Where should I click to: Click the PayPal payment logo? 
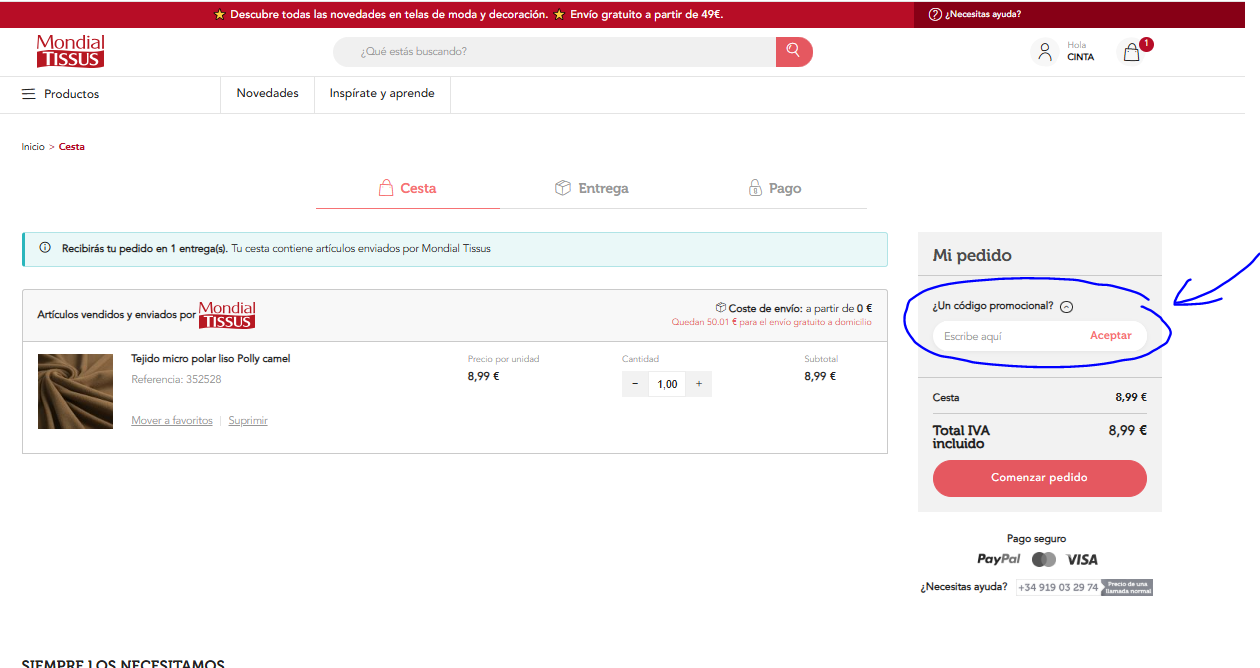pos(998,559)
